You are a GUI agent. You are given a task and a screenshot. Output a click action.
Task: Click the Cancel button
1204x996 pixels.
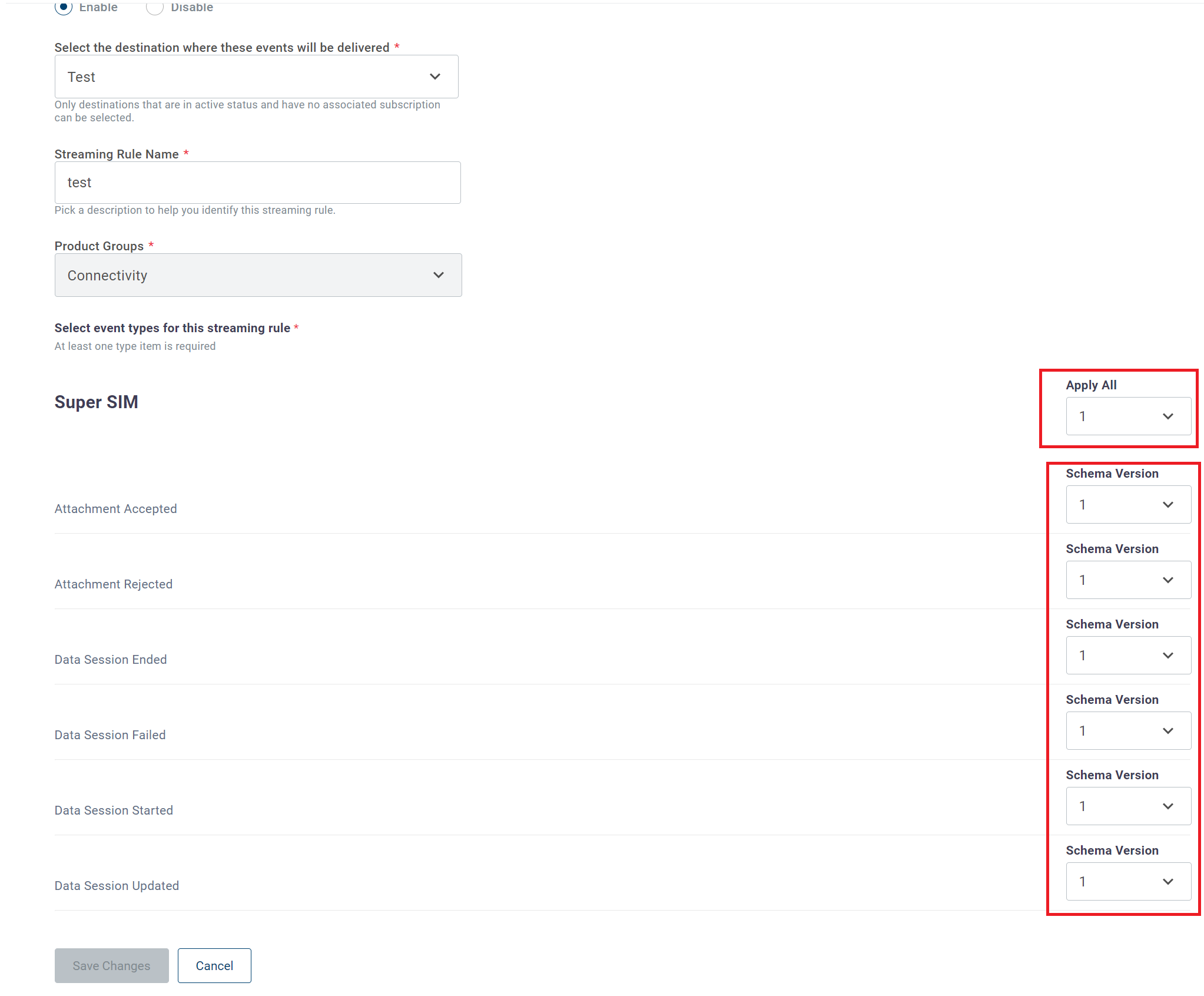pos(214,965)
